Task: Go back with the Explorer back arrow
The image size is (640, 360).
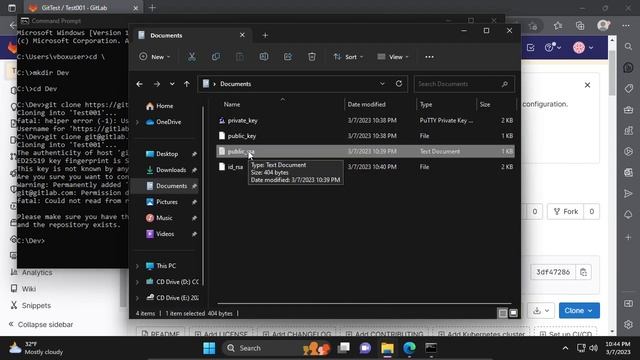Action: 140,84
